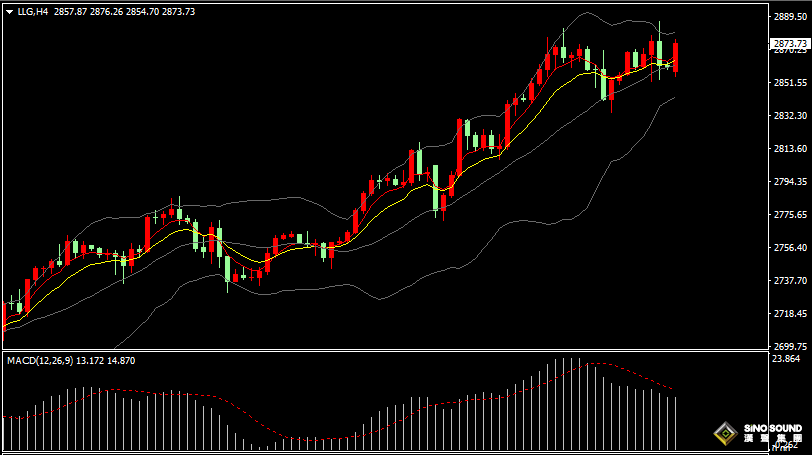Click the 2699.75 price axis label
This screenshot has width=812, height=455.
click(790, 346)
